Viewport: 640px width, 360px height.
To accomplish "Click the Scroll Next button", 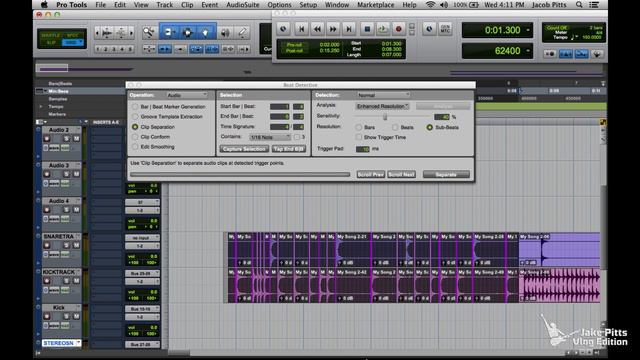I will point(401,174).
